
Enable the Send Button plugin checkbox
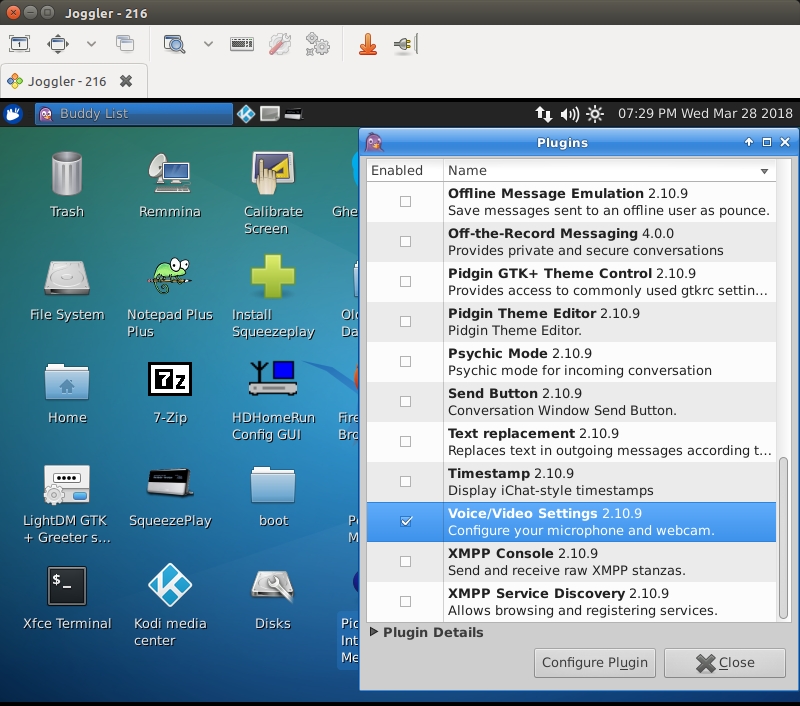[x=406, y=401]
